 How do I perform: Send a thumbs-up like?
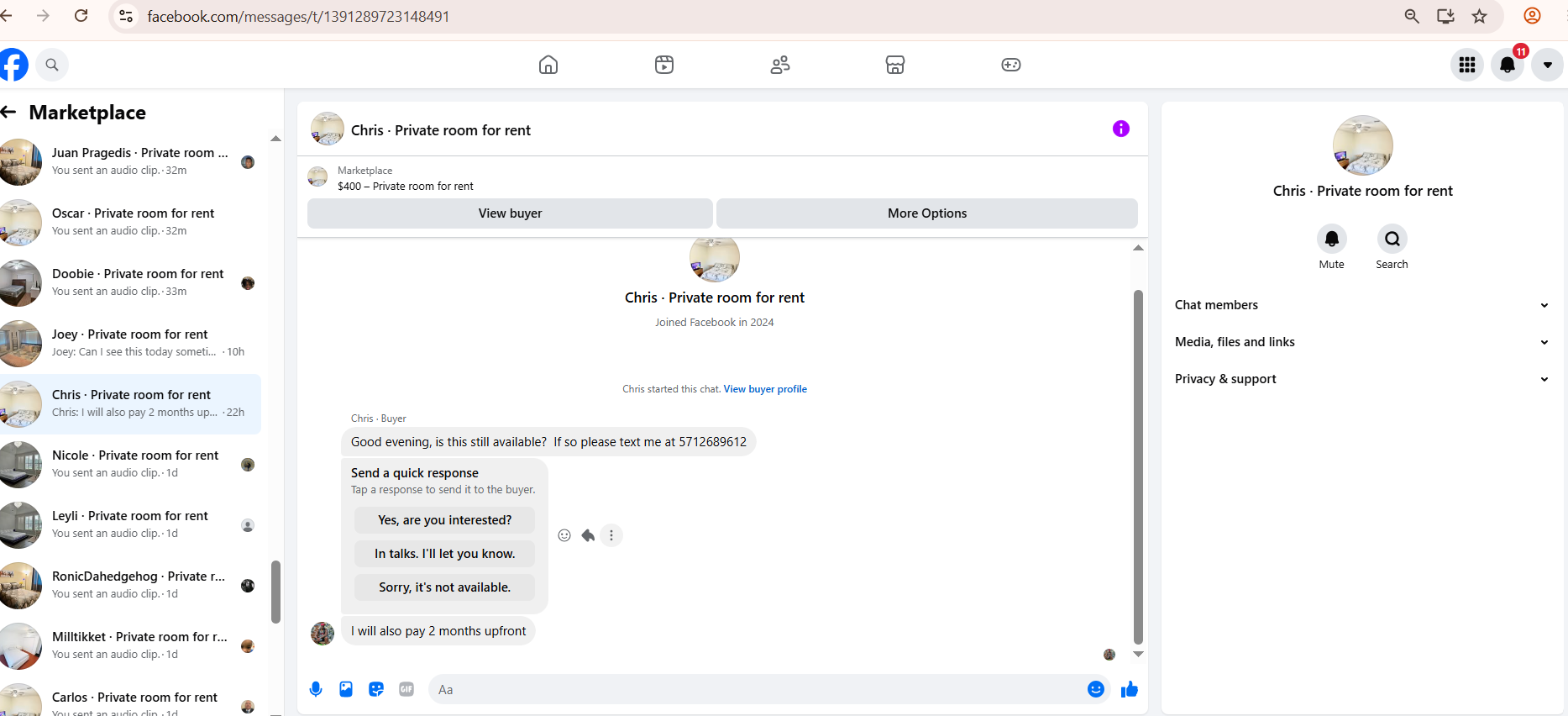pyautogui.click(x=1130, y=689)
